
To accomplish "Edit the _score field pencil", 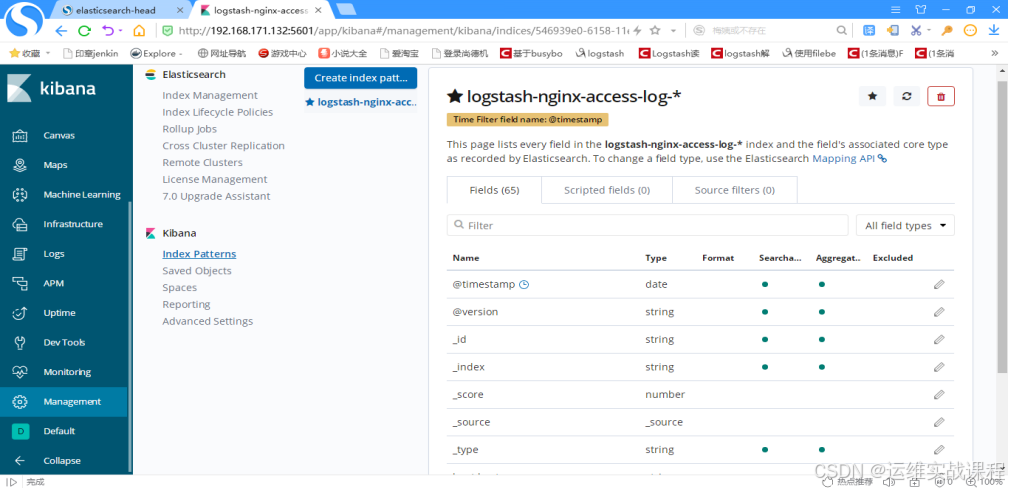I will pyautogui.click(x=939, y=395).
